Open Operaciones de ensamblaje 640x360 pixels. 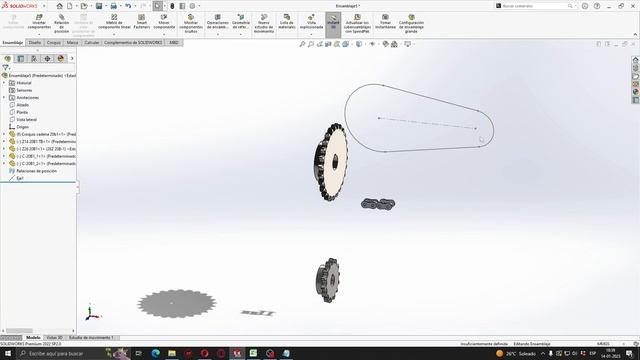tap(218, 23)
